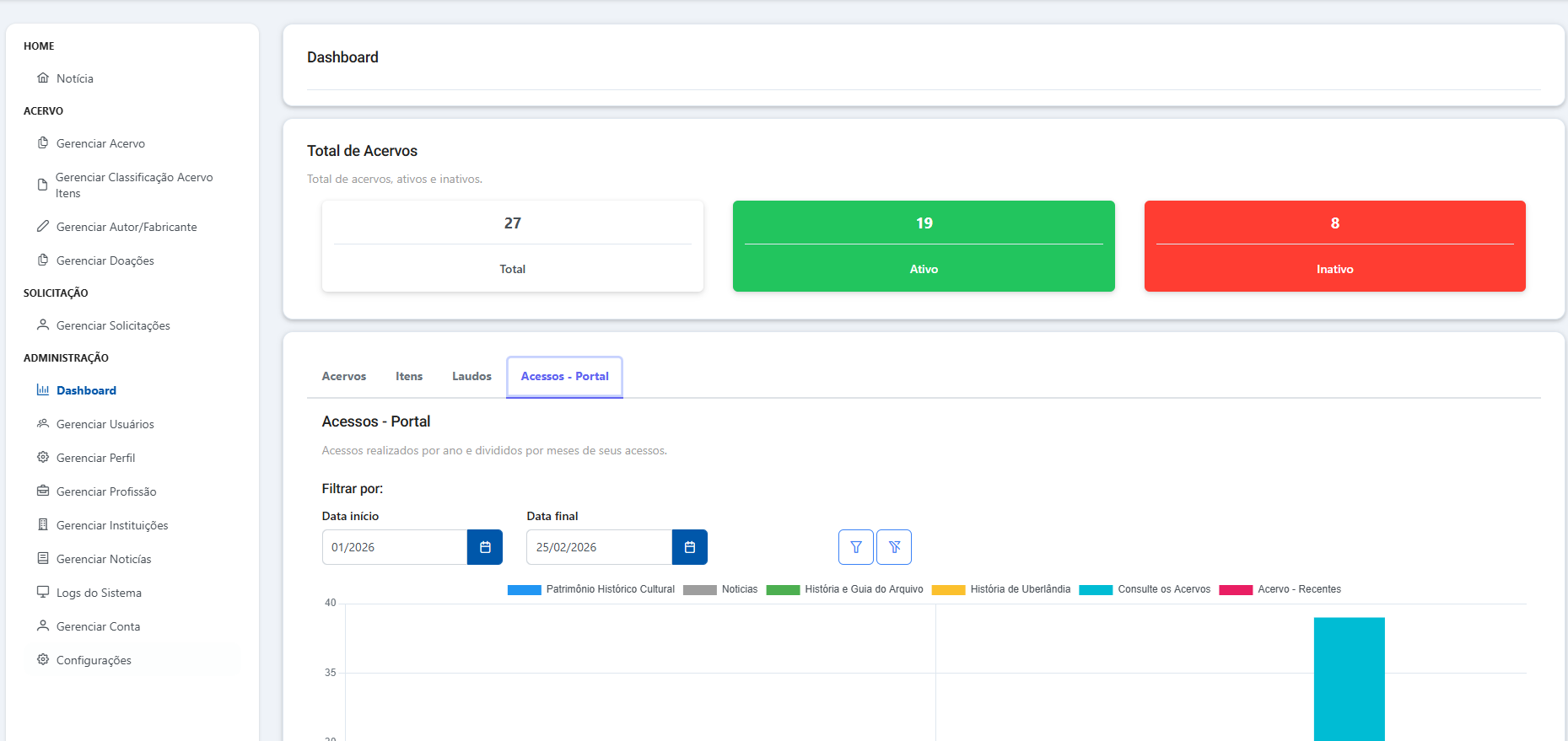Viewport: 1568px width, 741px height.
Task: Open the Data final calendar picker
Action: point(689,547)
